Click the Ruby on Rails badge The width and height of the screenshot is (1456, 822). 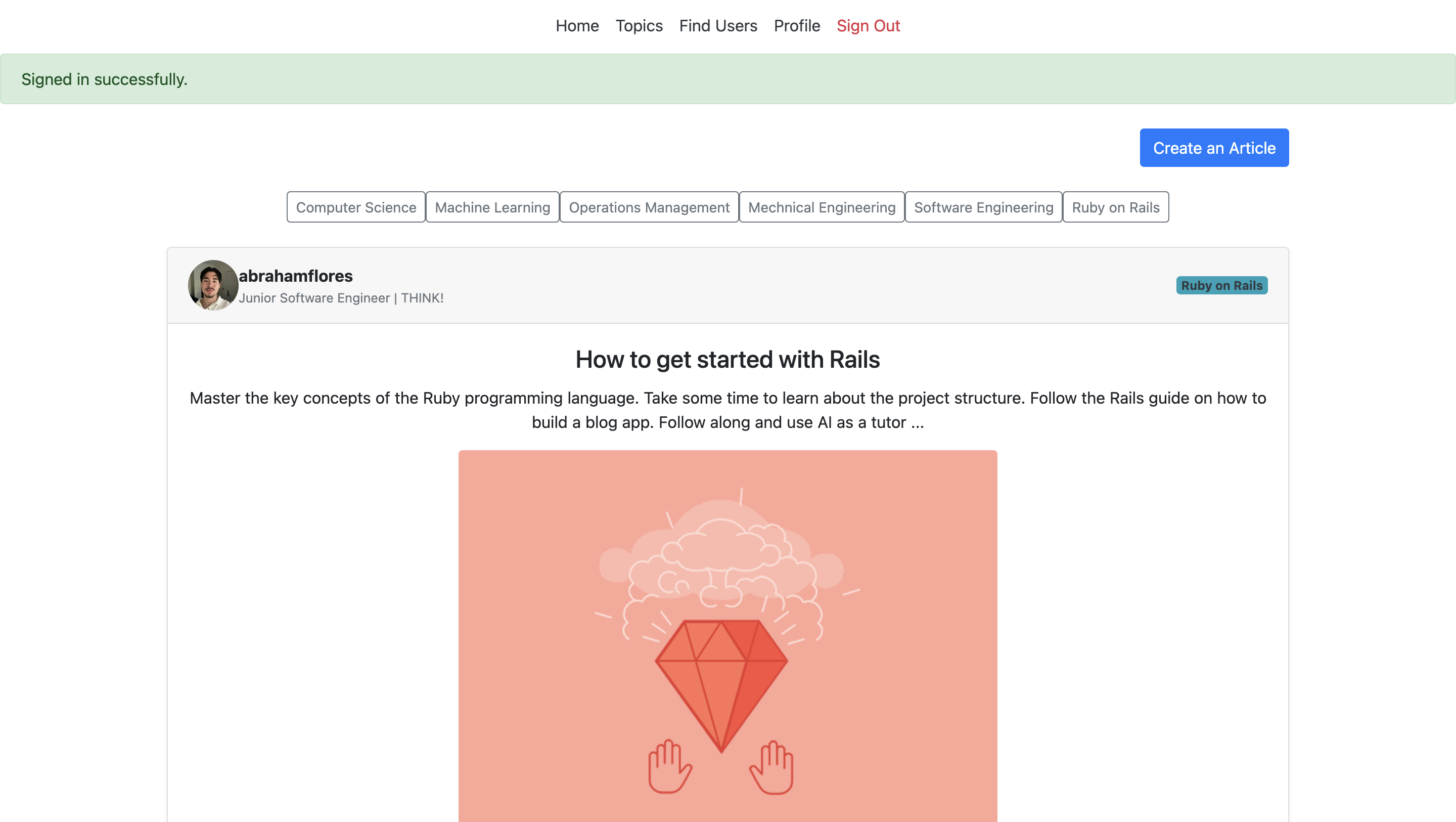[x=1221, y=285]
